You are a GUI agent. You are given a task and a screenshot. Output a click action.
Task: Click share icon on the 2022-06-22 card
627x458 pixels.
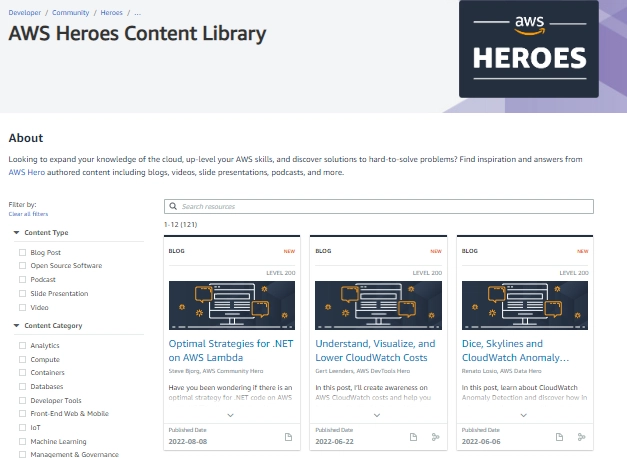coord(435,437)
